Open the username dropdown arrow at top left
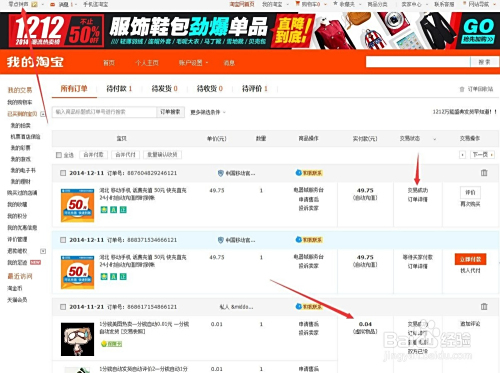 [42, 5]
